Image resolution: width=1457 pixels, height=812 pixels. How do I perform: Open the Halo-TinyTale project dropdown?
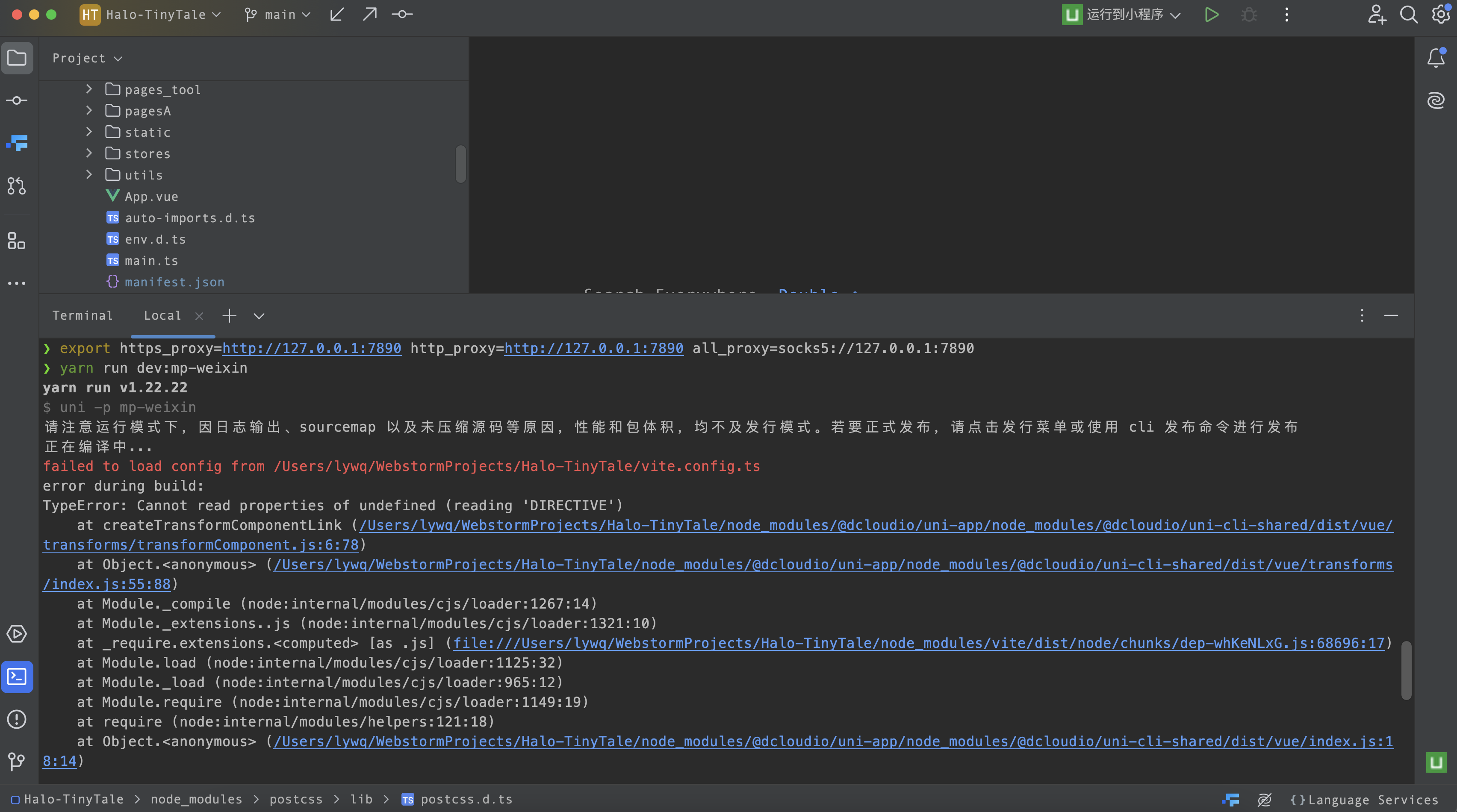pyautogui.click(x=150, y=14)
